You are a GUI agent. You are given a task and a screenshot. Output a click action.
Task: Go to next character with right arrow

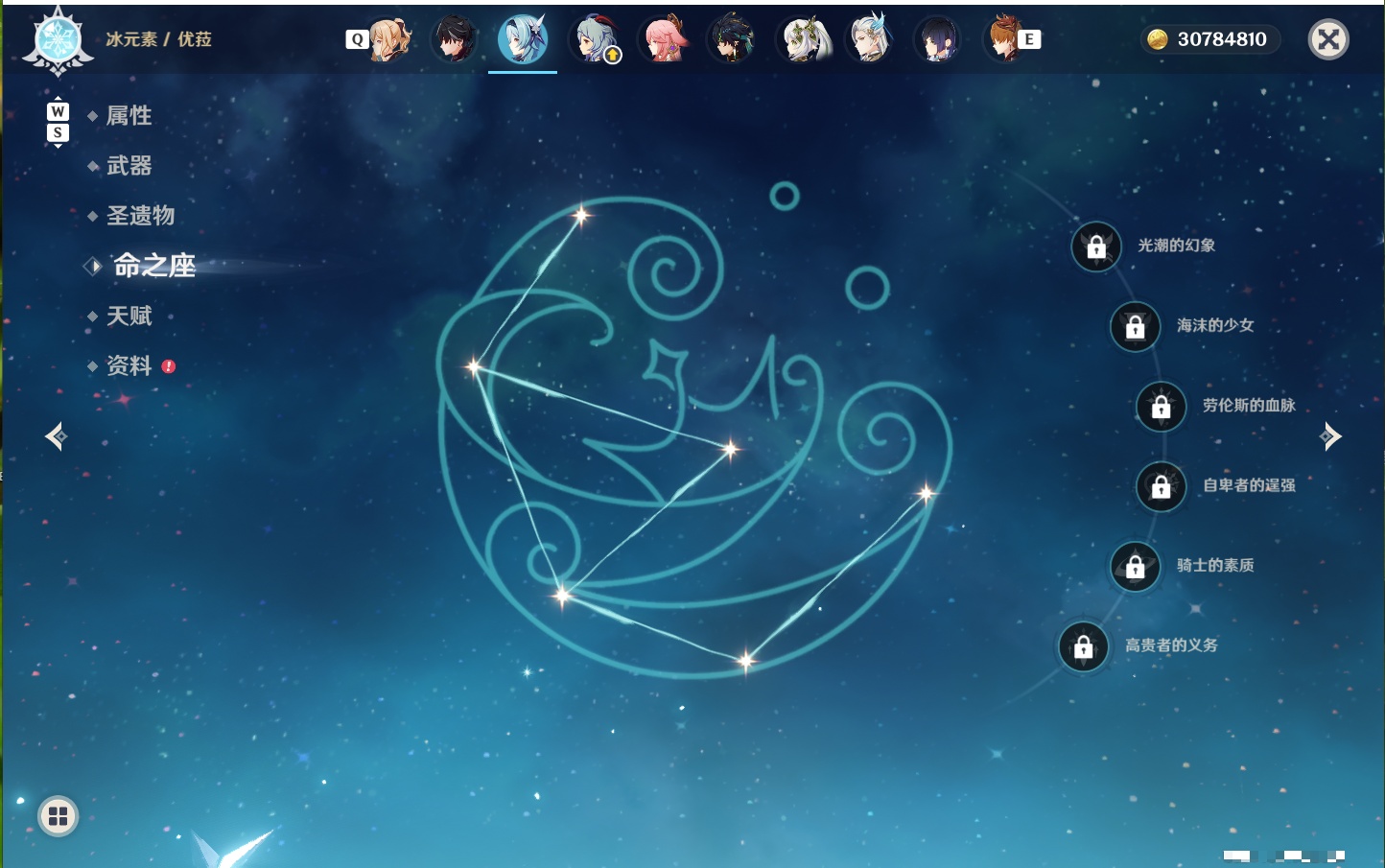1330,436
